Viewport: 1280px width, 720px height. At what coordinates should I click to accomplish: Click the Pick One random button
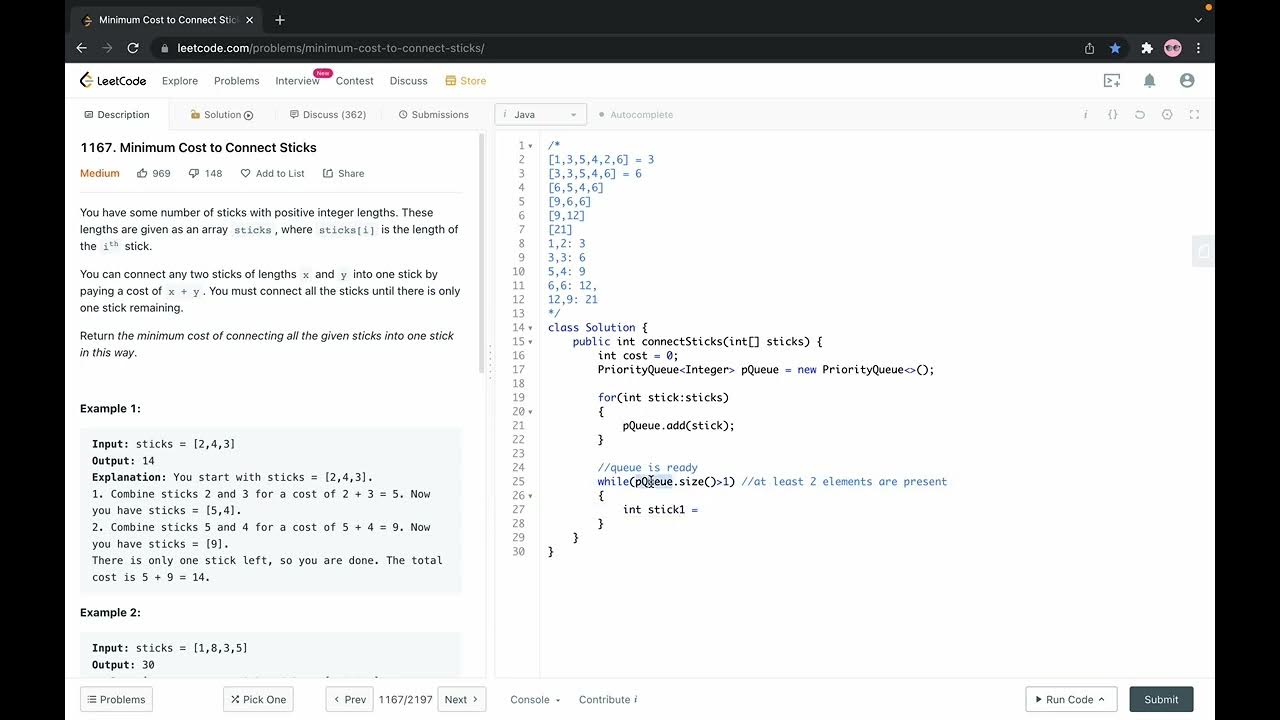[x=258, y=700]
